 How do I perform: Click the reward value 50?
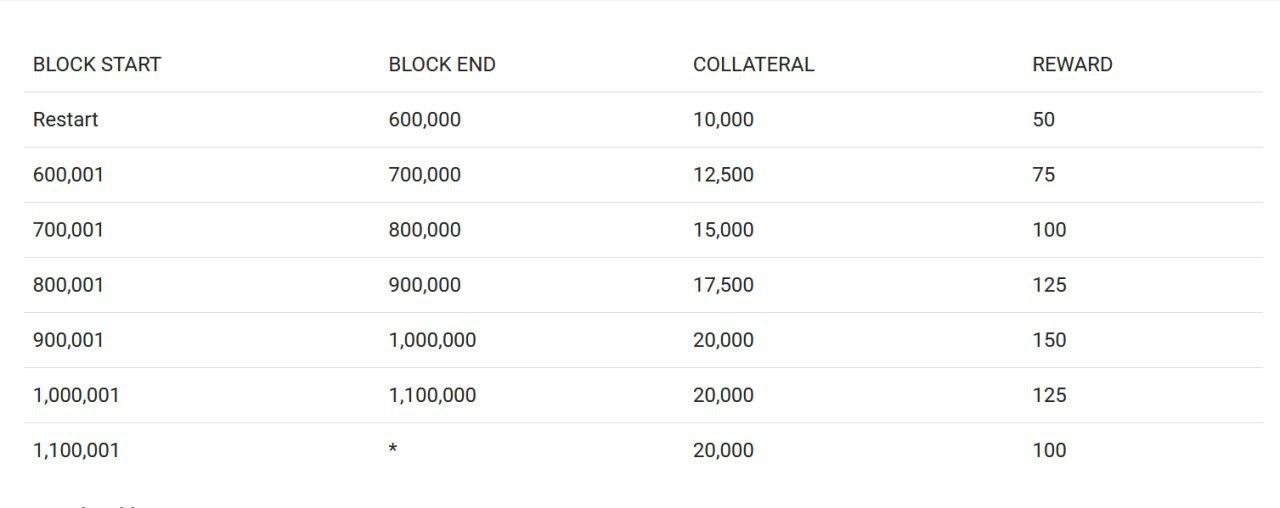tap(1043, 120)
